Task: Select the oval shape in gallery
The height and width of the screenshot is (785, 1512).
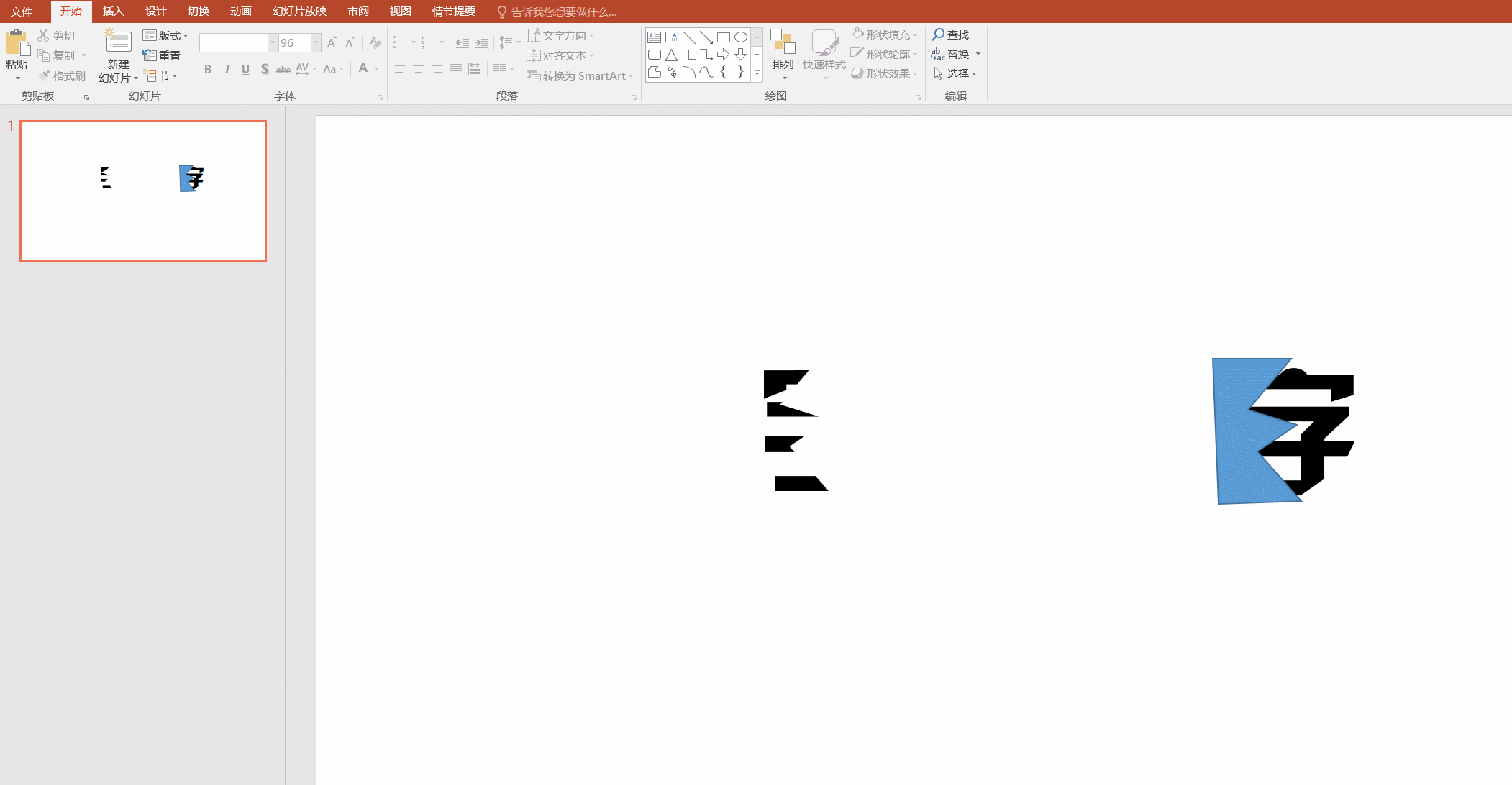Action: click(x=741, y=37)
